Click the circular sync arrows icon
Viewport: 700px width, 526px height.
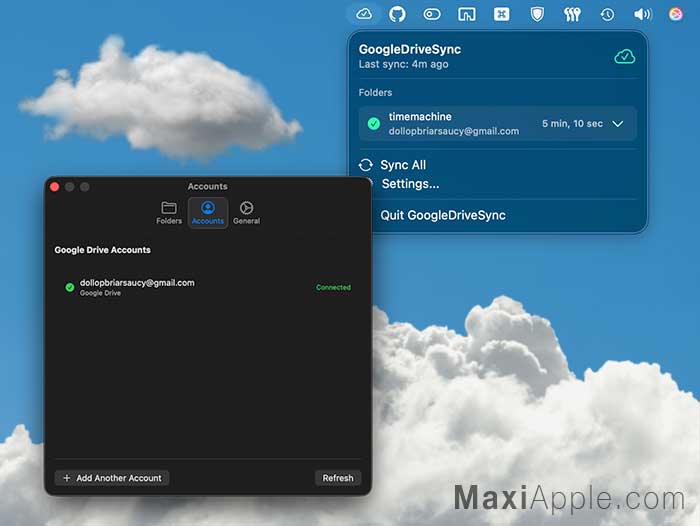click(366, 165)
